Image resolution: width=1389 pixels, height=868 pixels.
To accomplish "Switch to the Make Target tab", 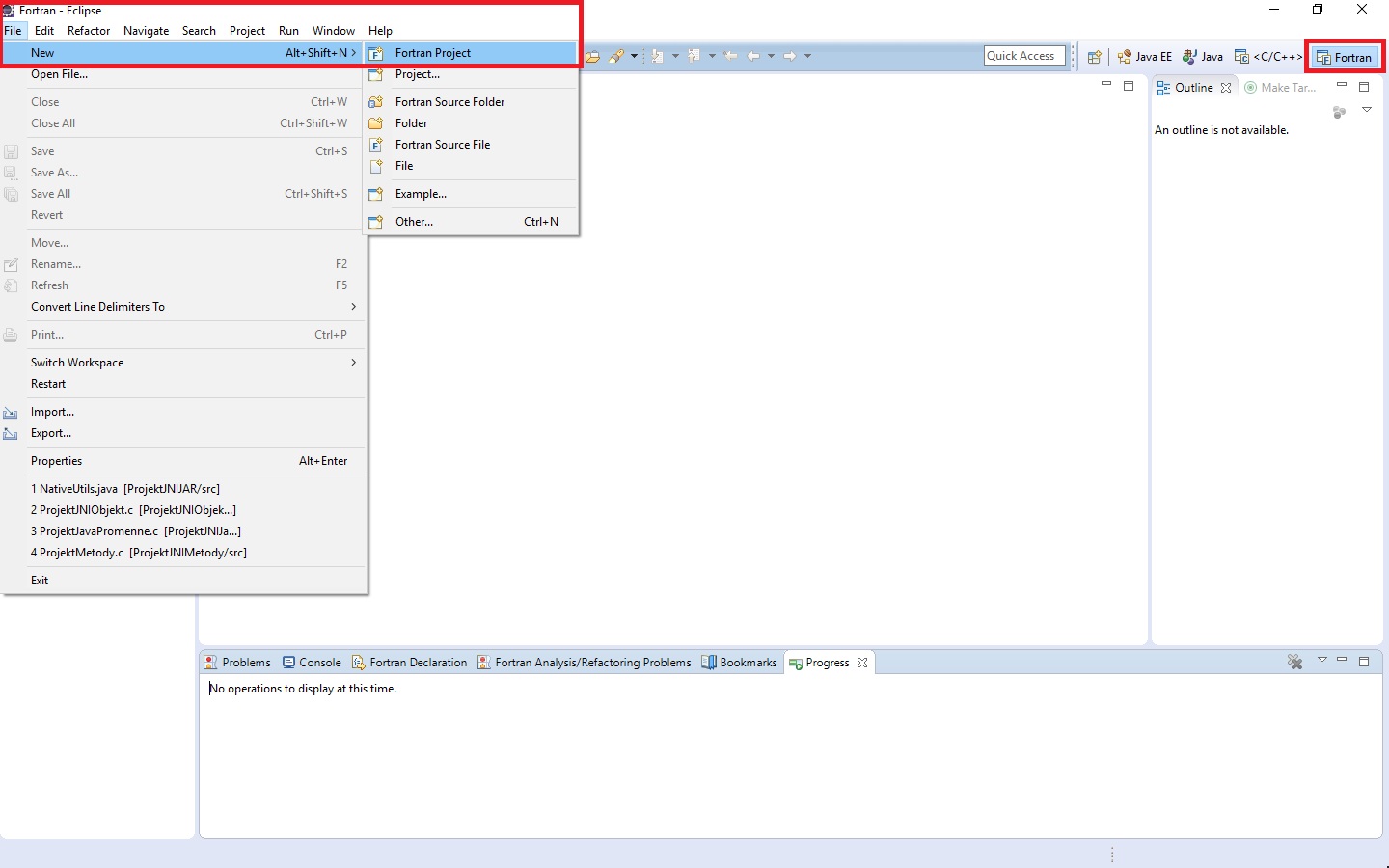I will tap(1280, 88).
